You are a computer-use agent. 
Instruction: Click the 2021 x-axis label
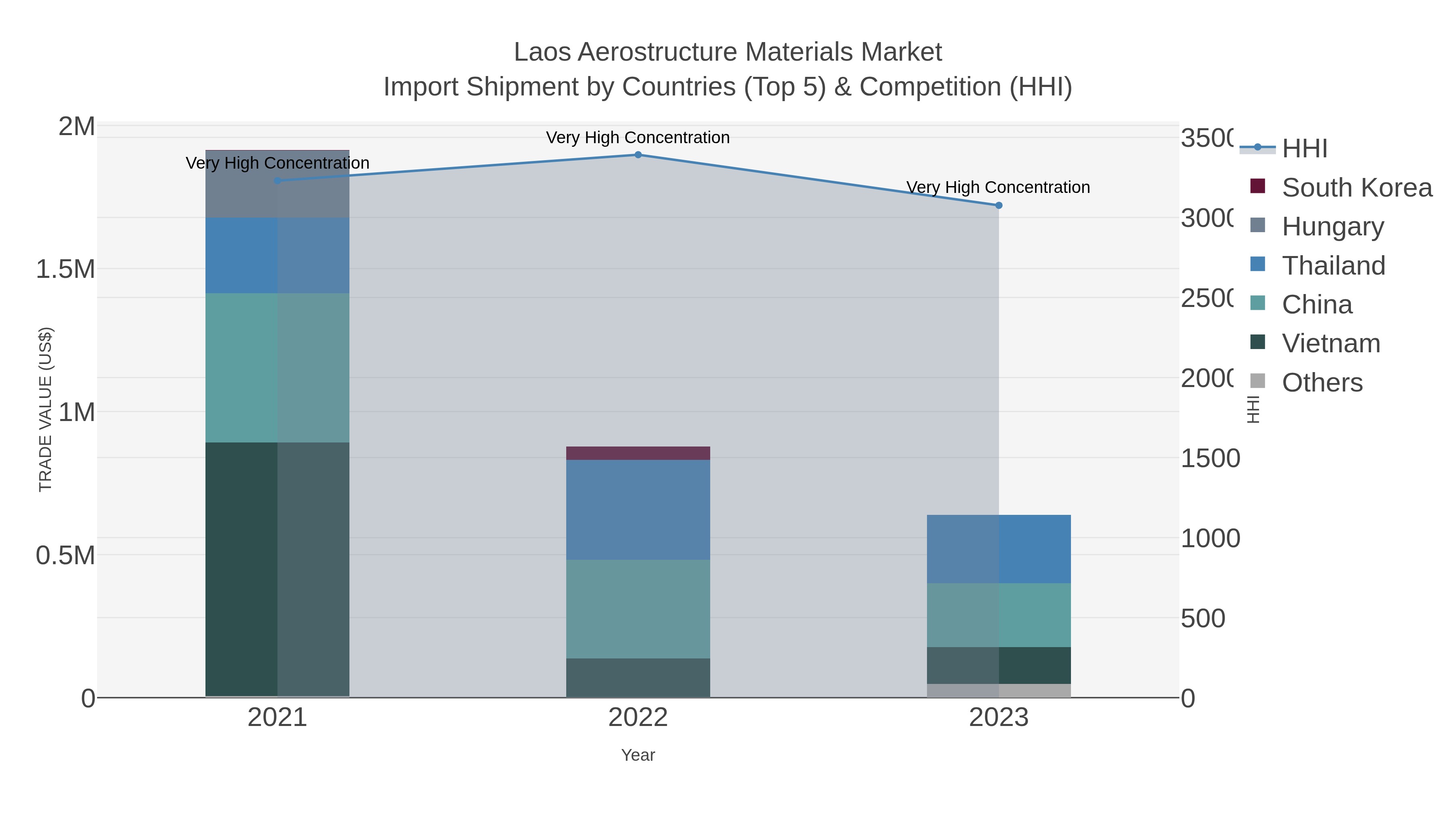coord(277,718)
